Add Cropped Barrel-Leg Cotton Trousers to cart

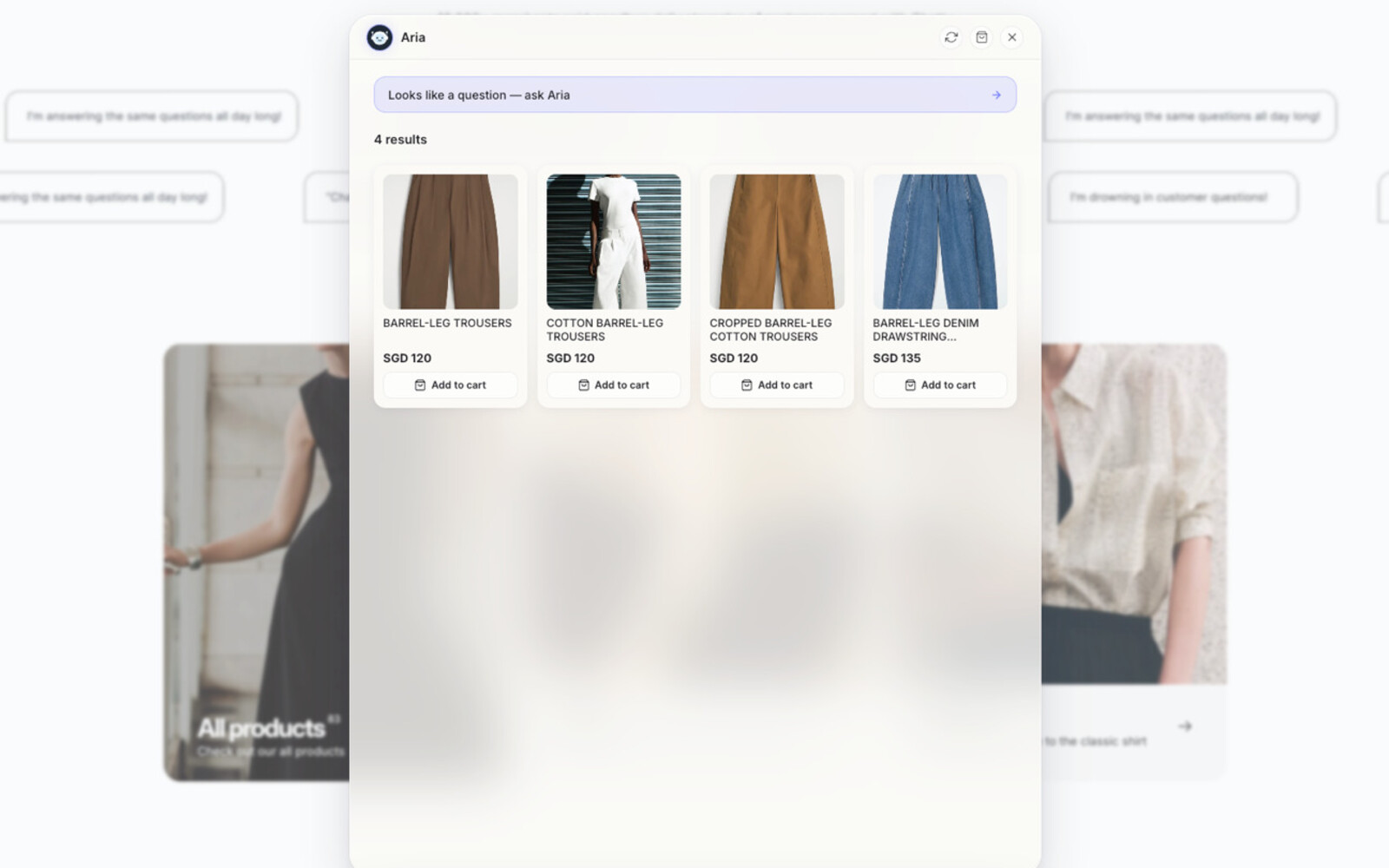[x=776, y=385]
